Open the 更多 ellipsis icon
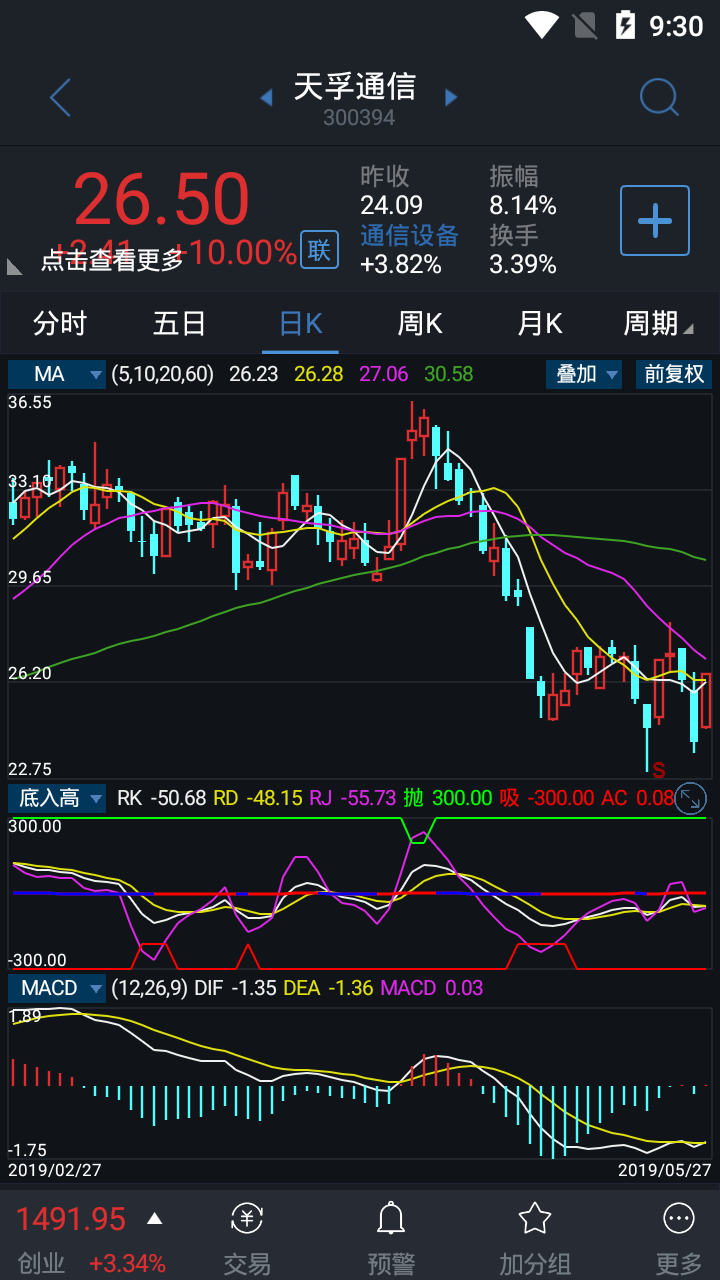The image size is (720, 1280). 679,1218
